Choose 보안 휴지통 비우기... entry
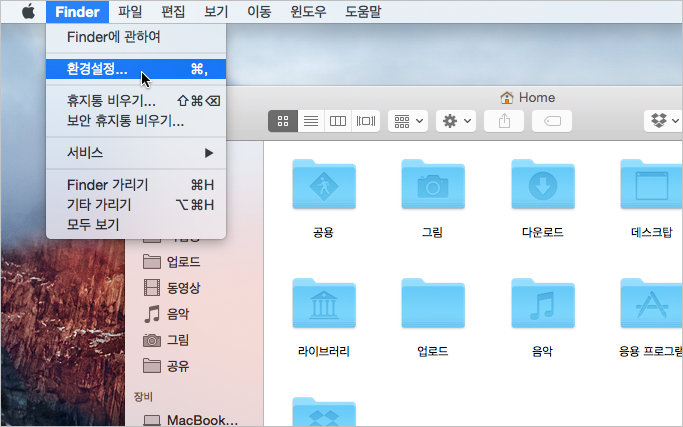Screen dimensions: 683x427 (136, 121)
